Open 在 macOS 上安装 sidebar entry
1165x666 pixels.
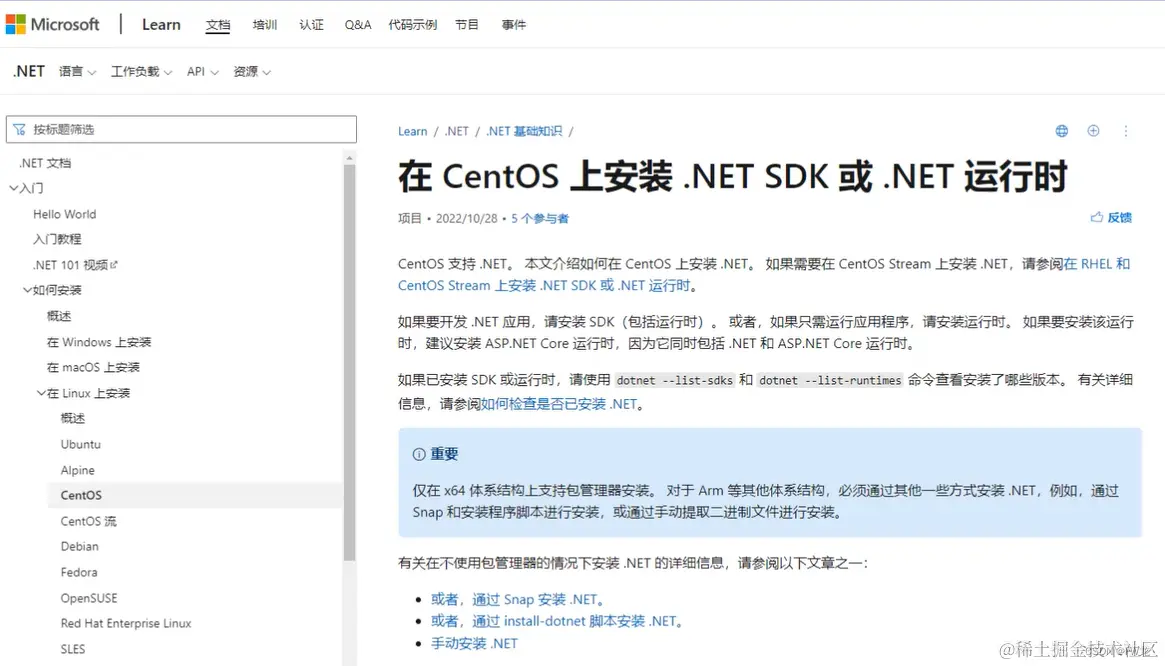pos(93,367)
